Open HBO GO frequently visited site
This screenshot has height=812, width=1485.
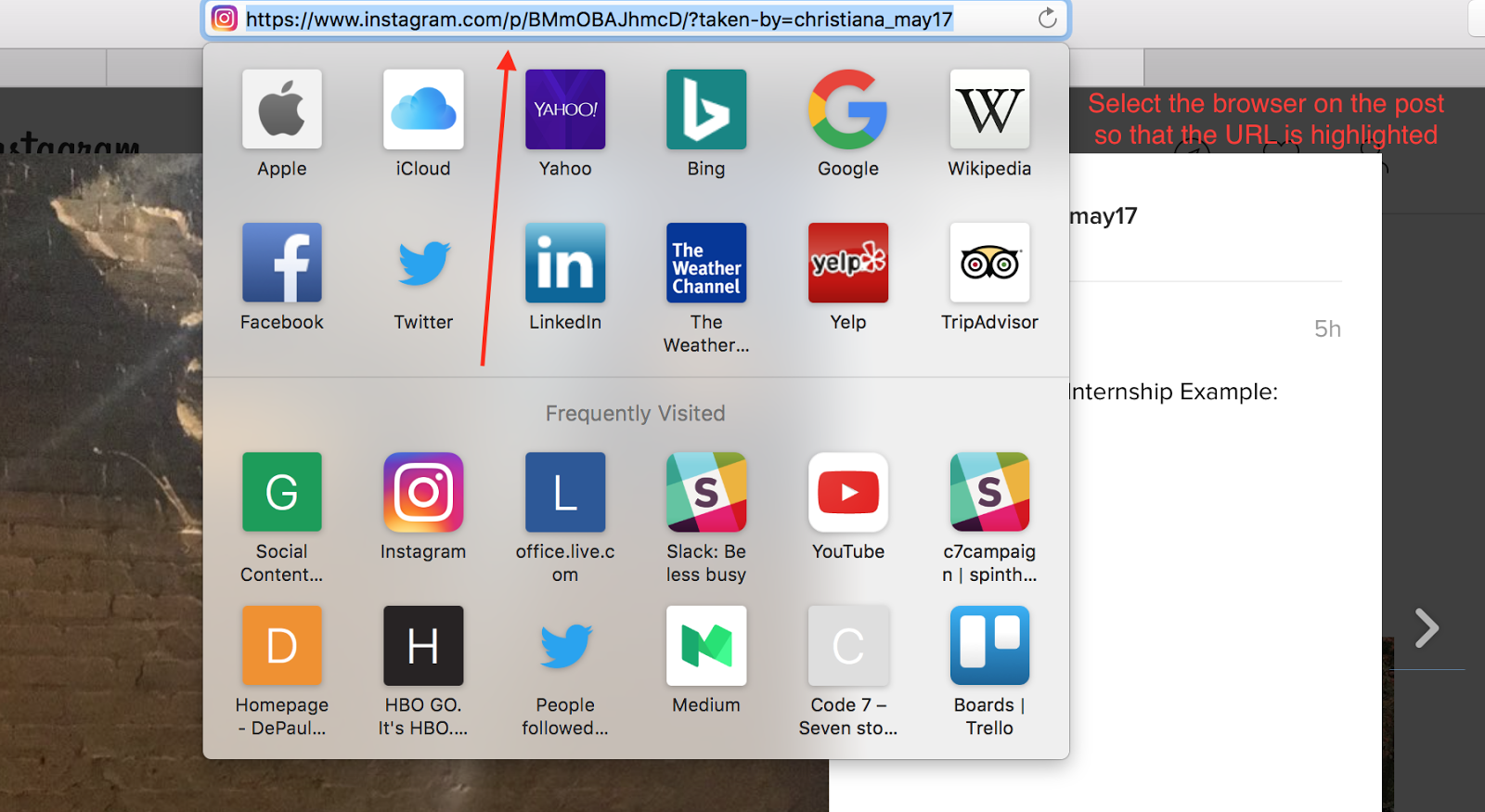tap(423, 646)
